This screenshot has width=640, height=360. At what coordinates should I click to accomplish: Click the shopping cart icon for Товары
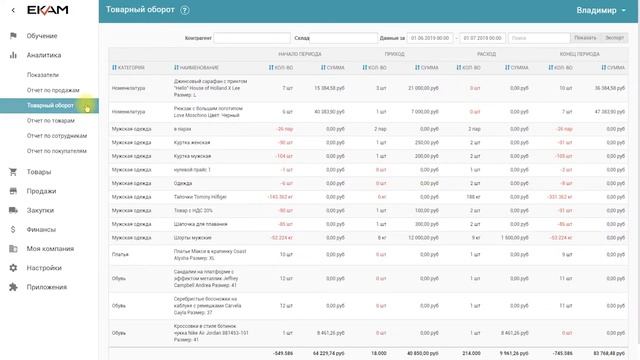[x=13, y=172]
